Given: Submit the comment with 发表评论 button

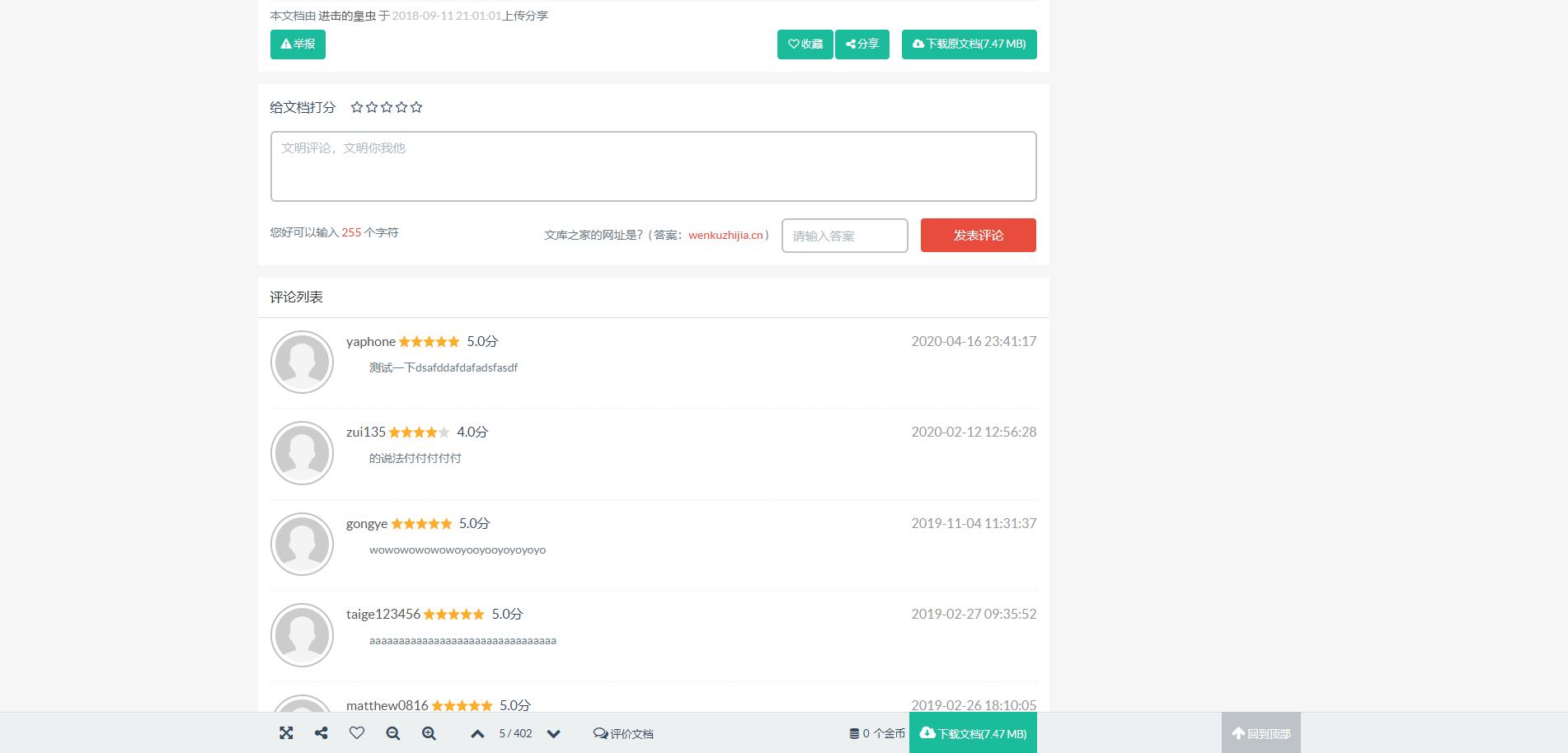Looking at the screenshot, I should point(978,236).
